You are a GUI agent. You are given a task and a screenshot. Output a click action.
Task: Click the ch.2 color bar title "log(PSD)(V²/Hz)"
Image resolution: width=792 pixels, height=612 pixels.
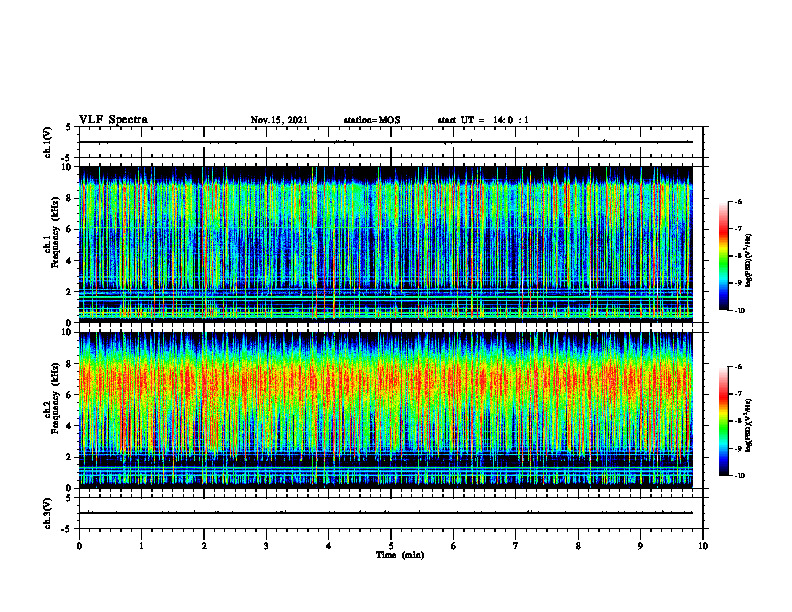750,425
